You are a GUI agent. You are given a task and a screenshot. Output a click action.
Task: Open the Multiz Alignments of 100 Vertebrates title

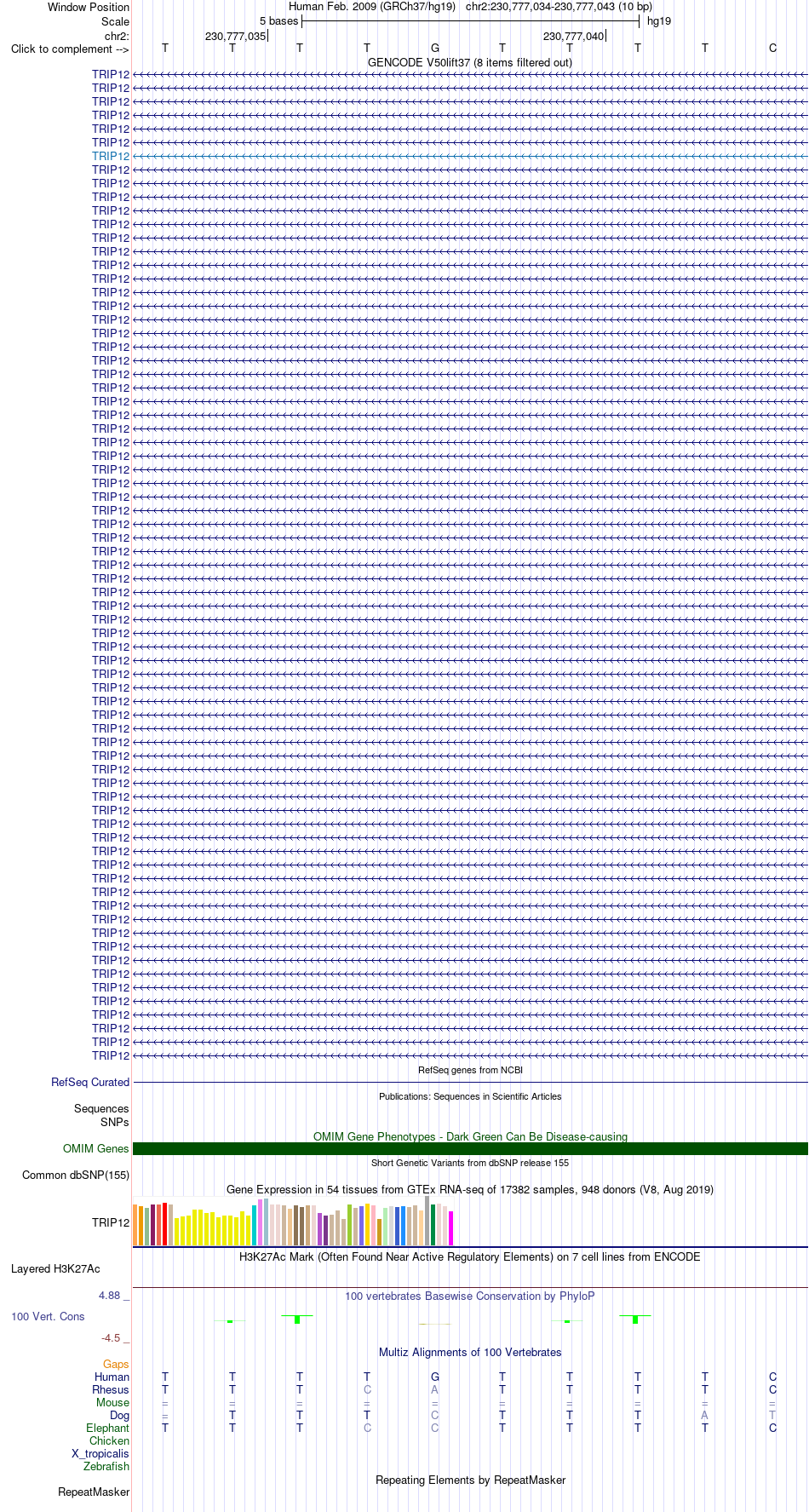pyautogui.click(x=470, y=1352)
